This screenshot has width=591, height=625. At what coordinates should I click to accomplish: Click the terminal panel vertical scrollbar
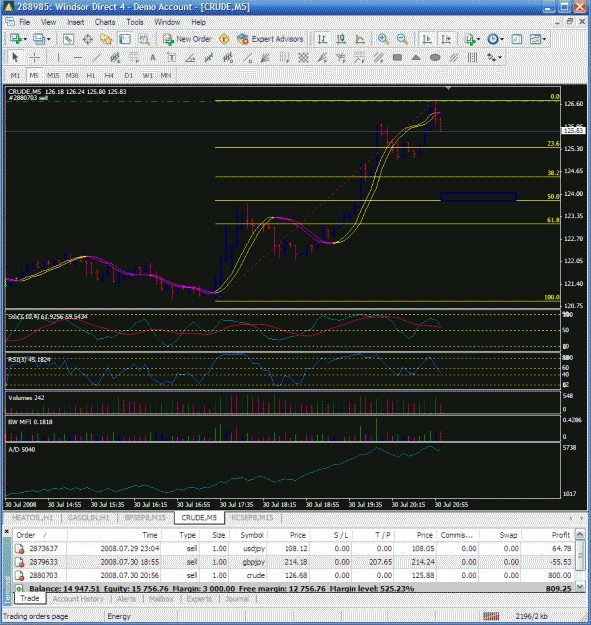(x=580, y=560)
